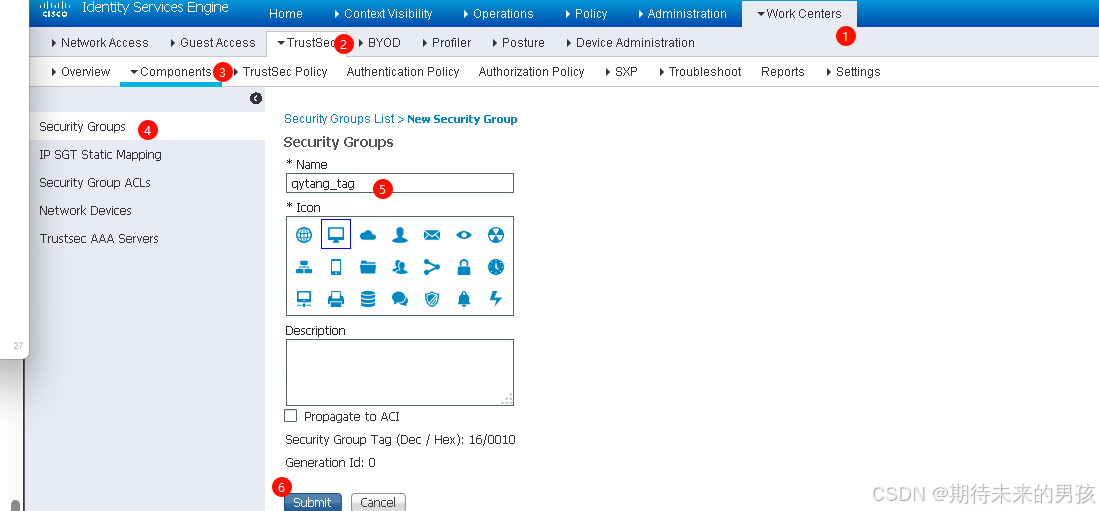Expand the Operations menu

(498, 13)
